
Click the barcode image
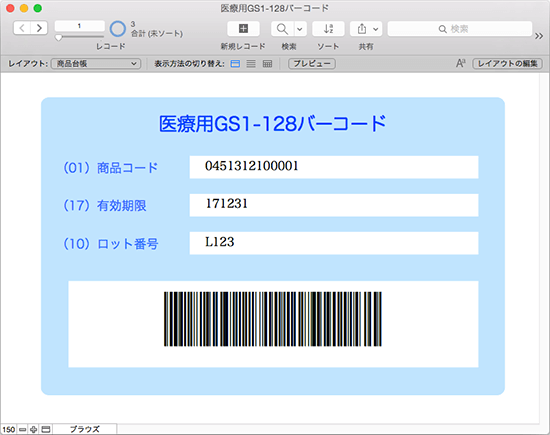click(x=273, y=319)
